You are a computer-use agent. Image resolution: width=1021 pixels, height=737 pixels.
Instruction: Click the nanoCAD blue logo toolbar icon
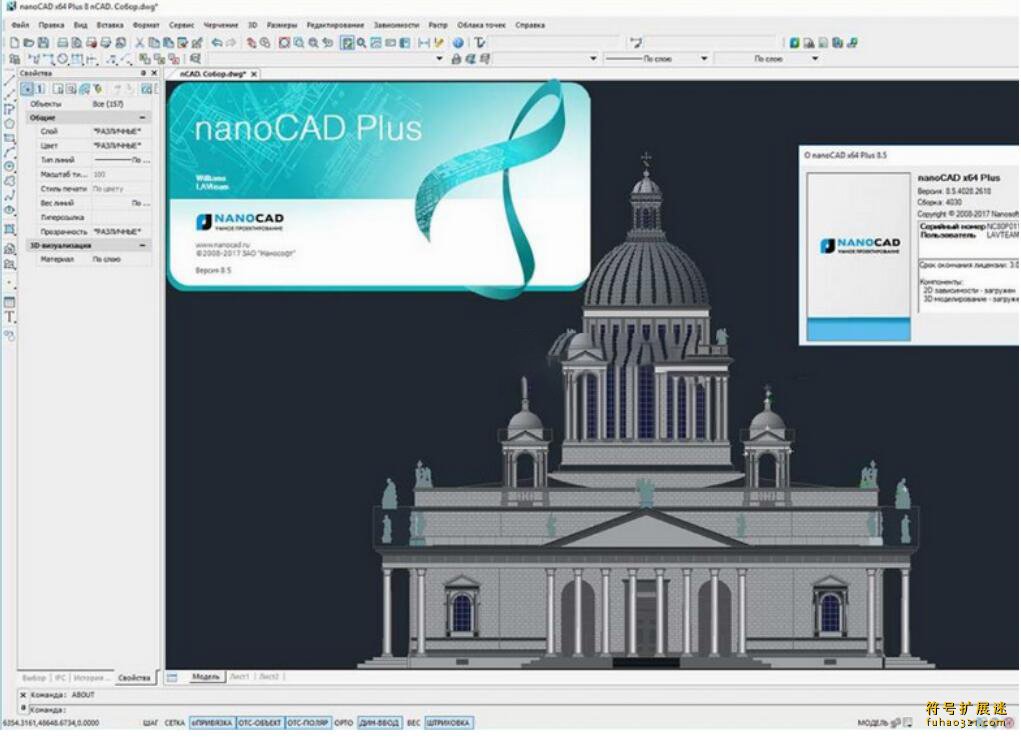[x=794, y=43]
